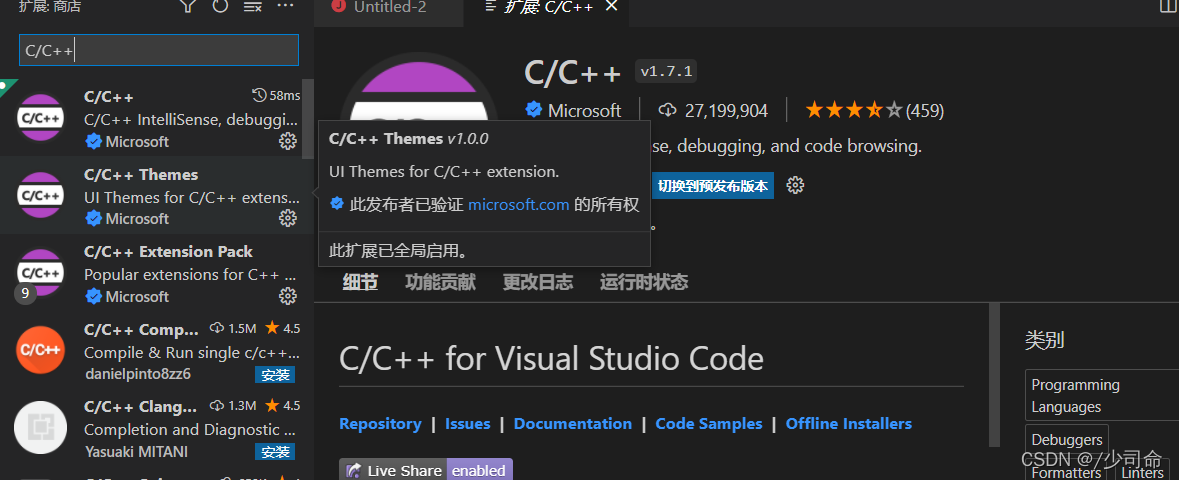
Task: Refresh the extensions list
Action: pyautogui.click(x=220, y=7)
